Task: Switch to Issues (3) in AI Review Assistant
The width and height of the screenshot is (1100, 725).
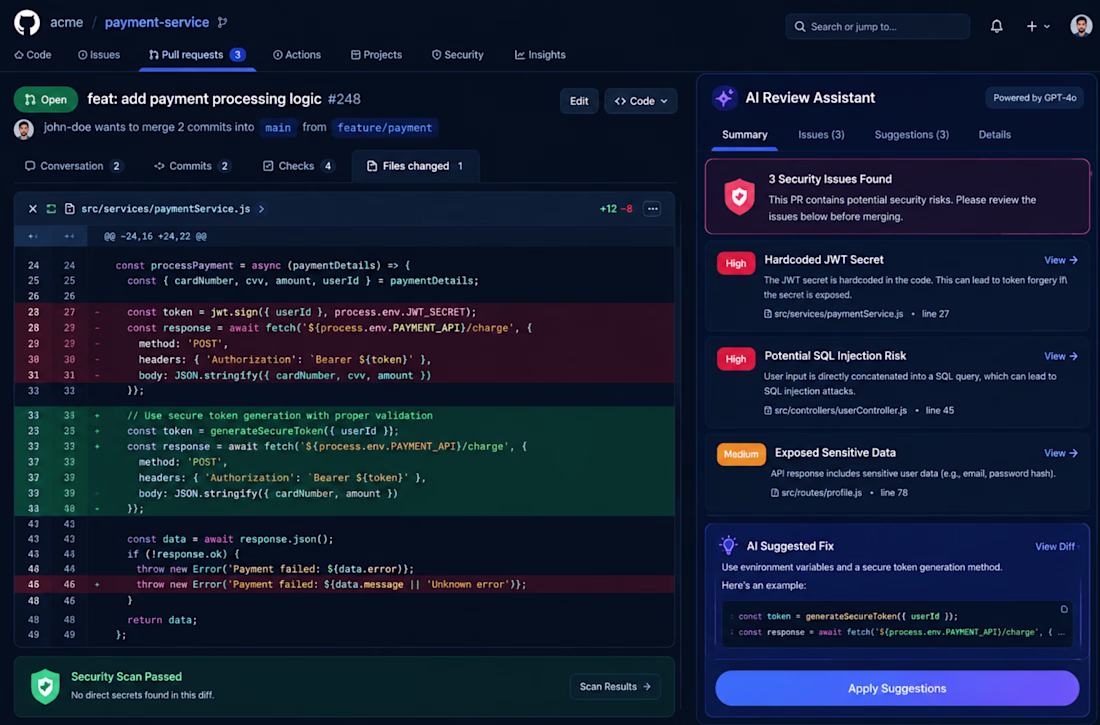Action: click(x=821, y=135)
